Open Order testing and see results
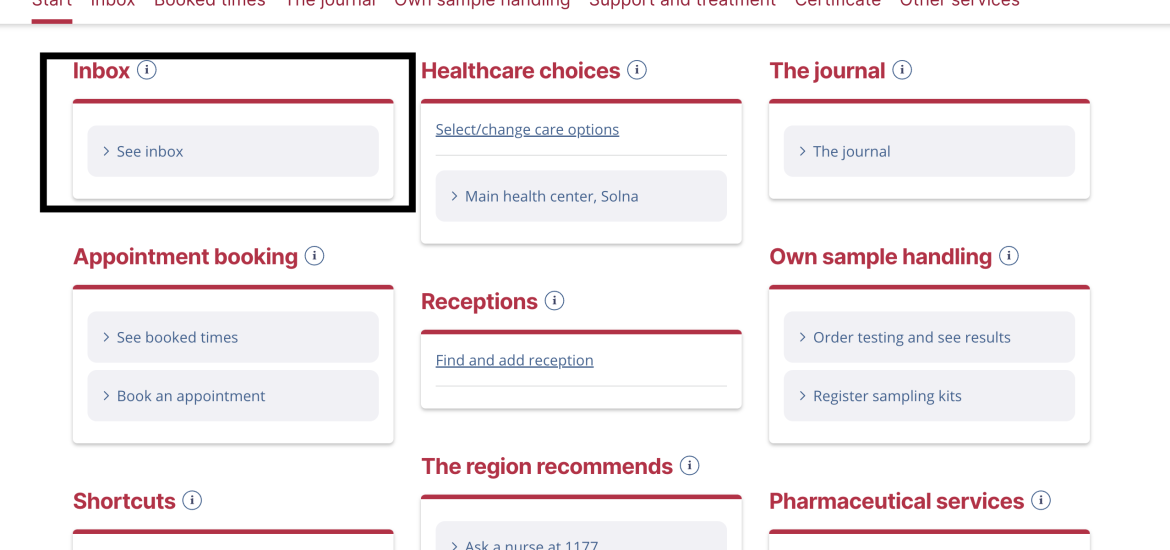Image resolution: width=1170 pixels, height=550 pixels. (x=929, y=337)
